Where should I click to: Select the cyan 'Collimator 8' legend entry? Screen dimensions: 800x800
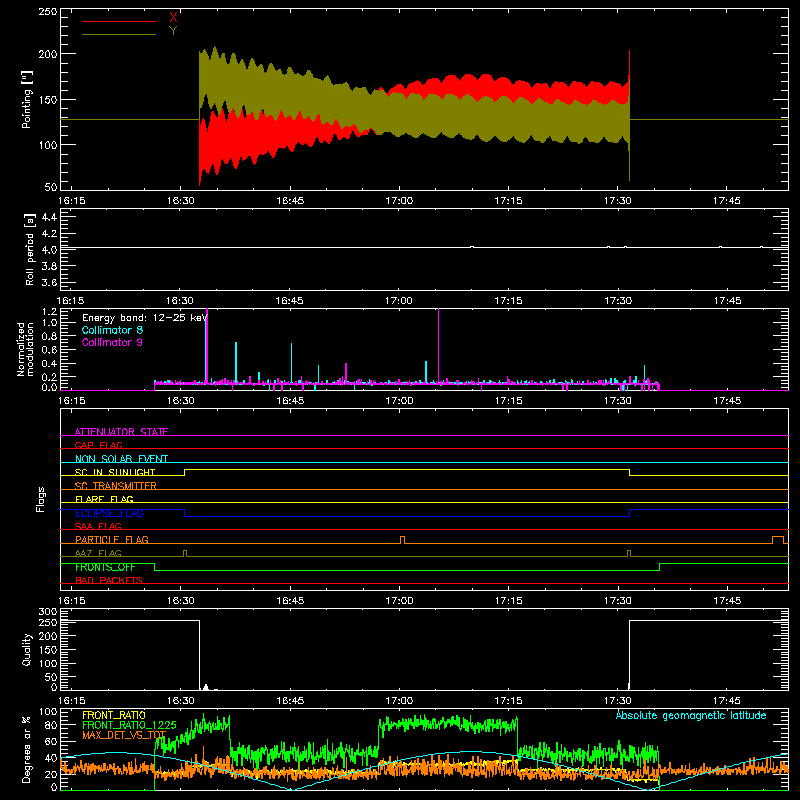[x=112, y=330]
